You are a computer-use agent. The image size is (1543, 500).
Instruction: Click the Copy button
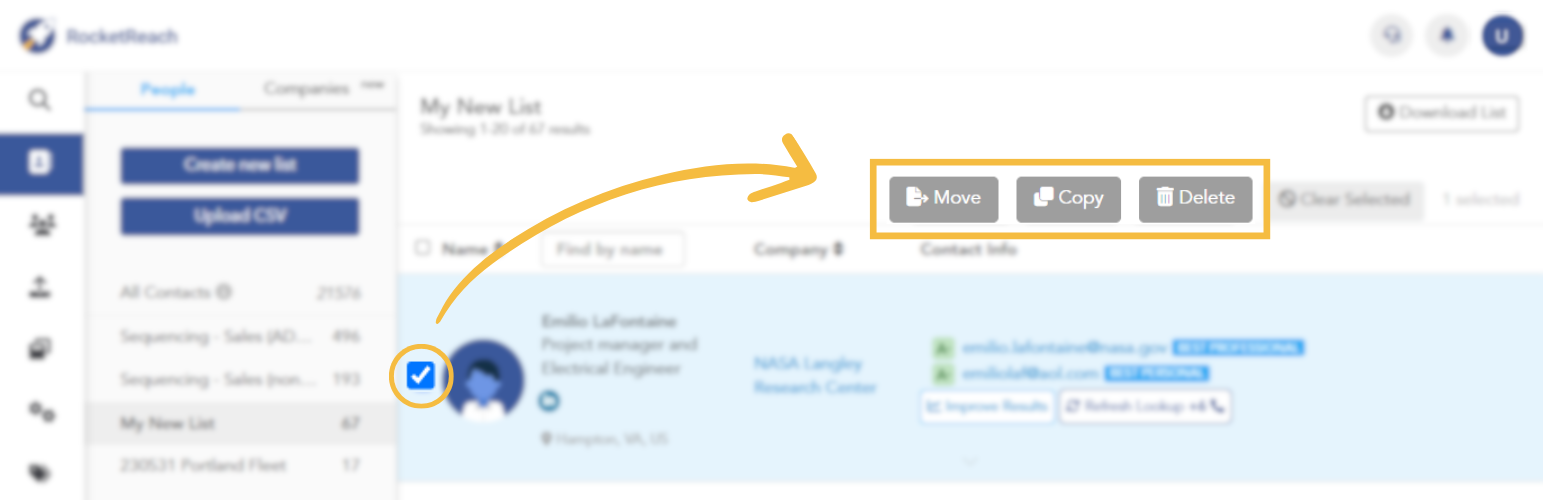coord(1069,198)
